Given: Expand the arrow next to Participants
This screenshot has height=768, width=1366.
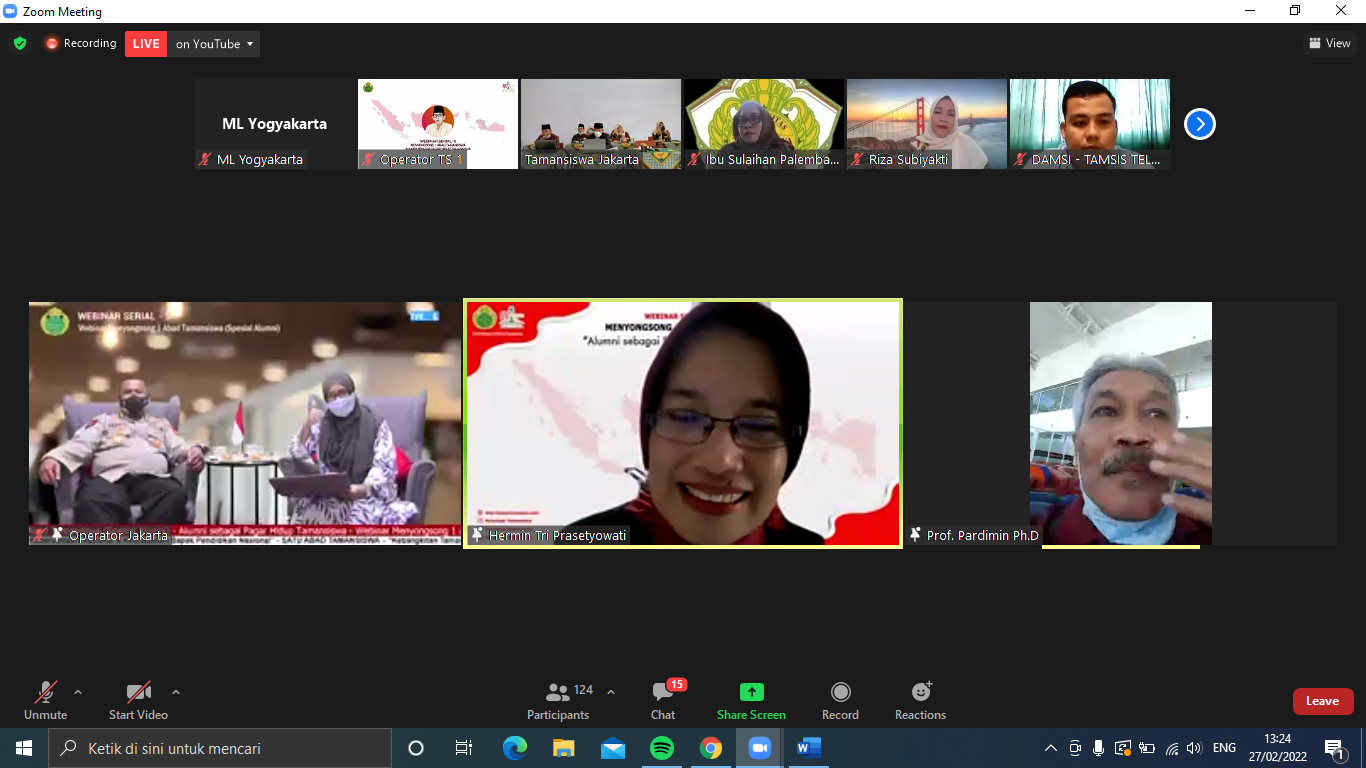Looking at the screenshot, I should point(611,692).
